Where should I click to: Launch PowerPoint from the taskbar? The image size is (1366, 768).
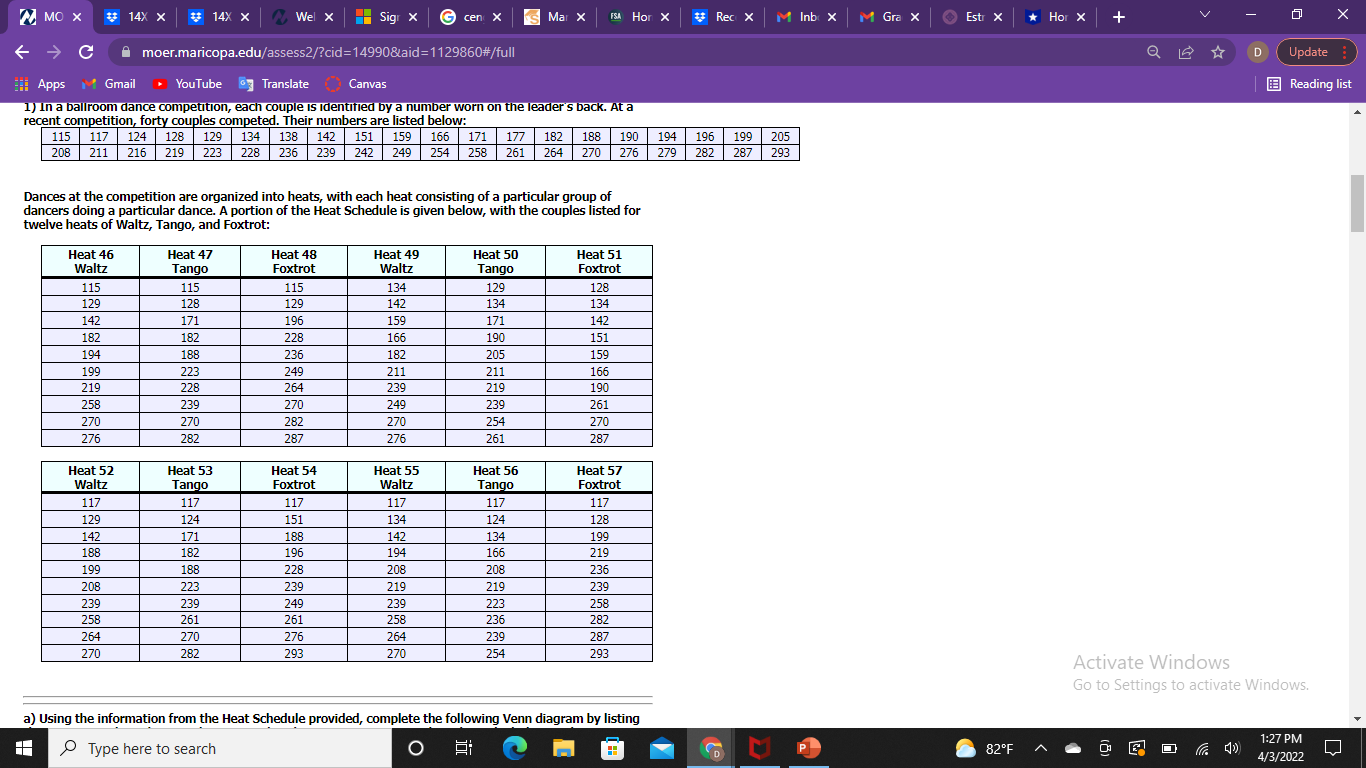tap(808, 748)
